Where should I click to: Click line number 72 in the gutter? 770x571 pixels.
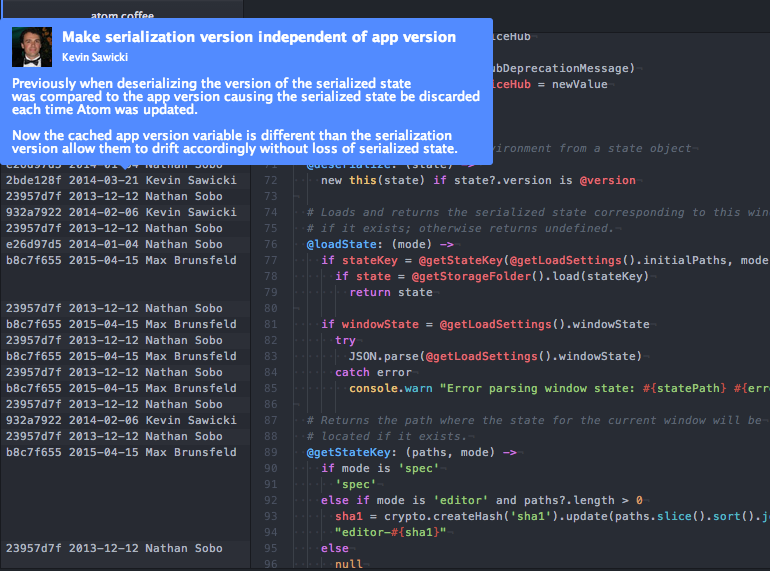tap(271, 180)
